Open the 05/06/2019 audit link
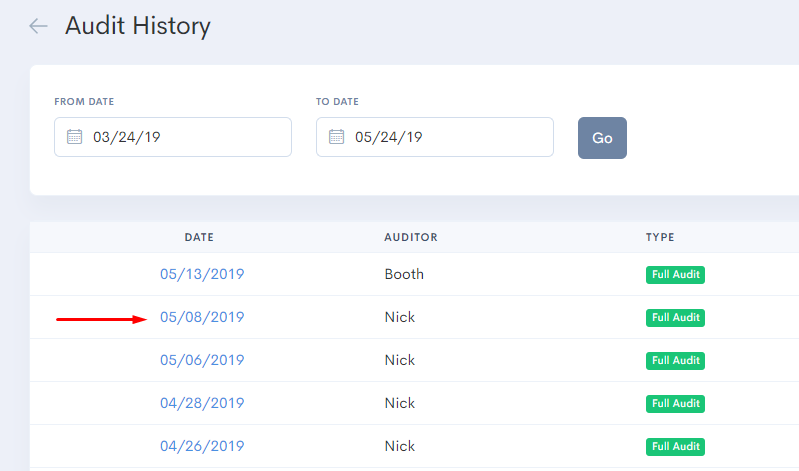 click(x=202, y=360)
